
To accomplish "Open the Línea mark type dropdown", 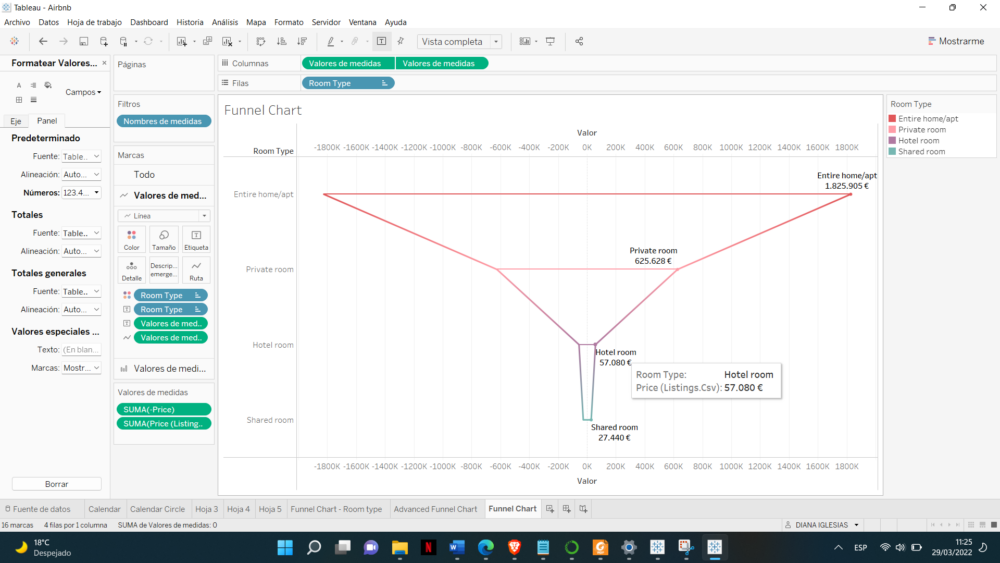I will [x=163, y=216].
